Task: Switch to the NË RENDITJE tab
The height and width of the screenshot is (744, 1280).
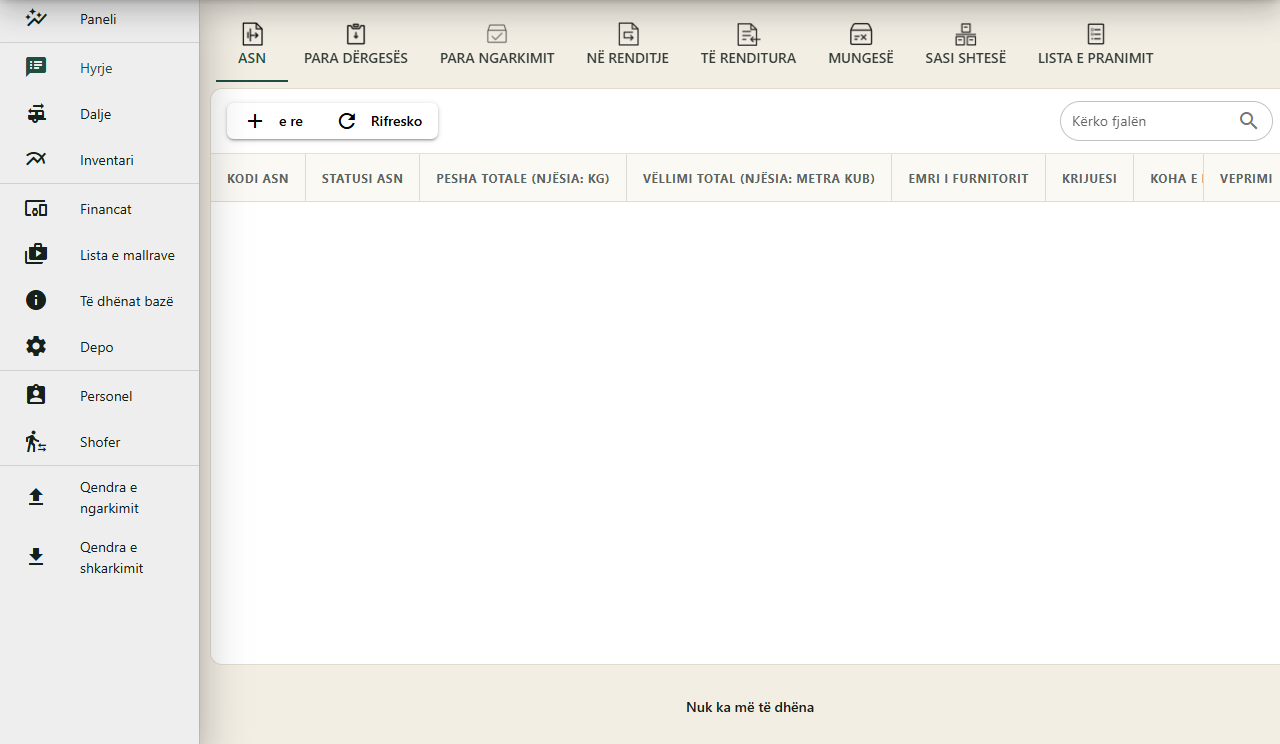Action: click(x=628, y=46)
